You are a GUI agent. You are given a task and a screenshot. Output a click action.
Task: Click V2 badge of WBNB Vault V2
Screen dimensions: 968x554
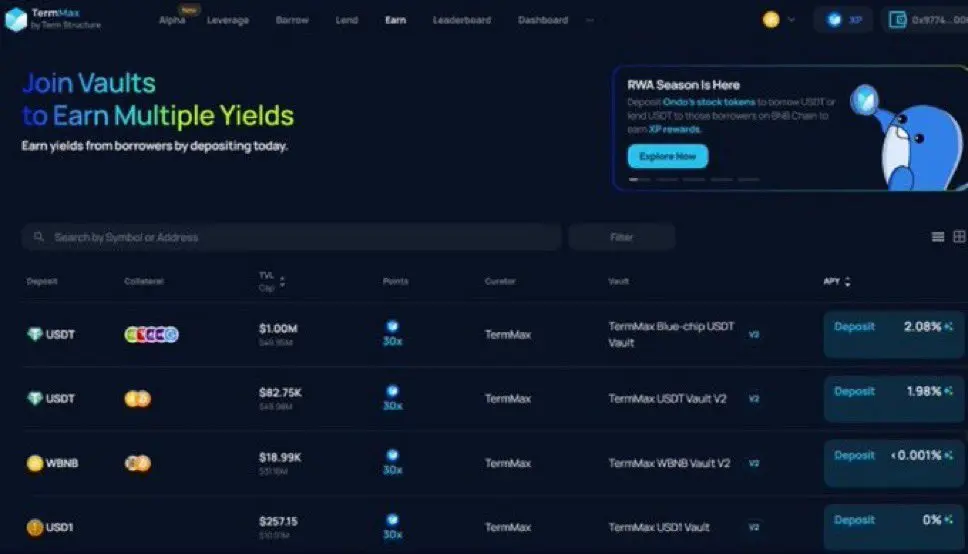[754, 463]
